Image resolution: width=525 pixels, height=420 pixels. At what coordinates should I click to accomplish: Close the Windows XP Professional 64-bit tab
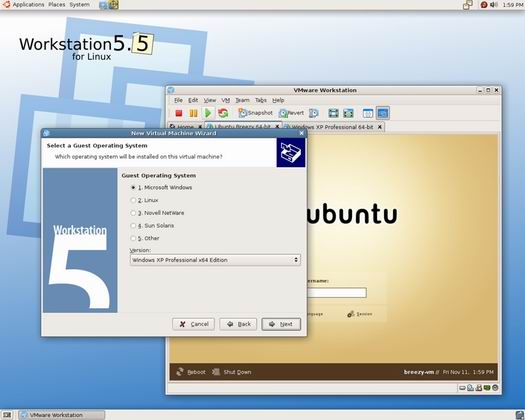380,127
